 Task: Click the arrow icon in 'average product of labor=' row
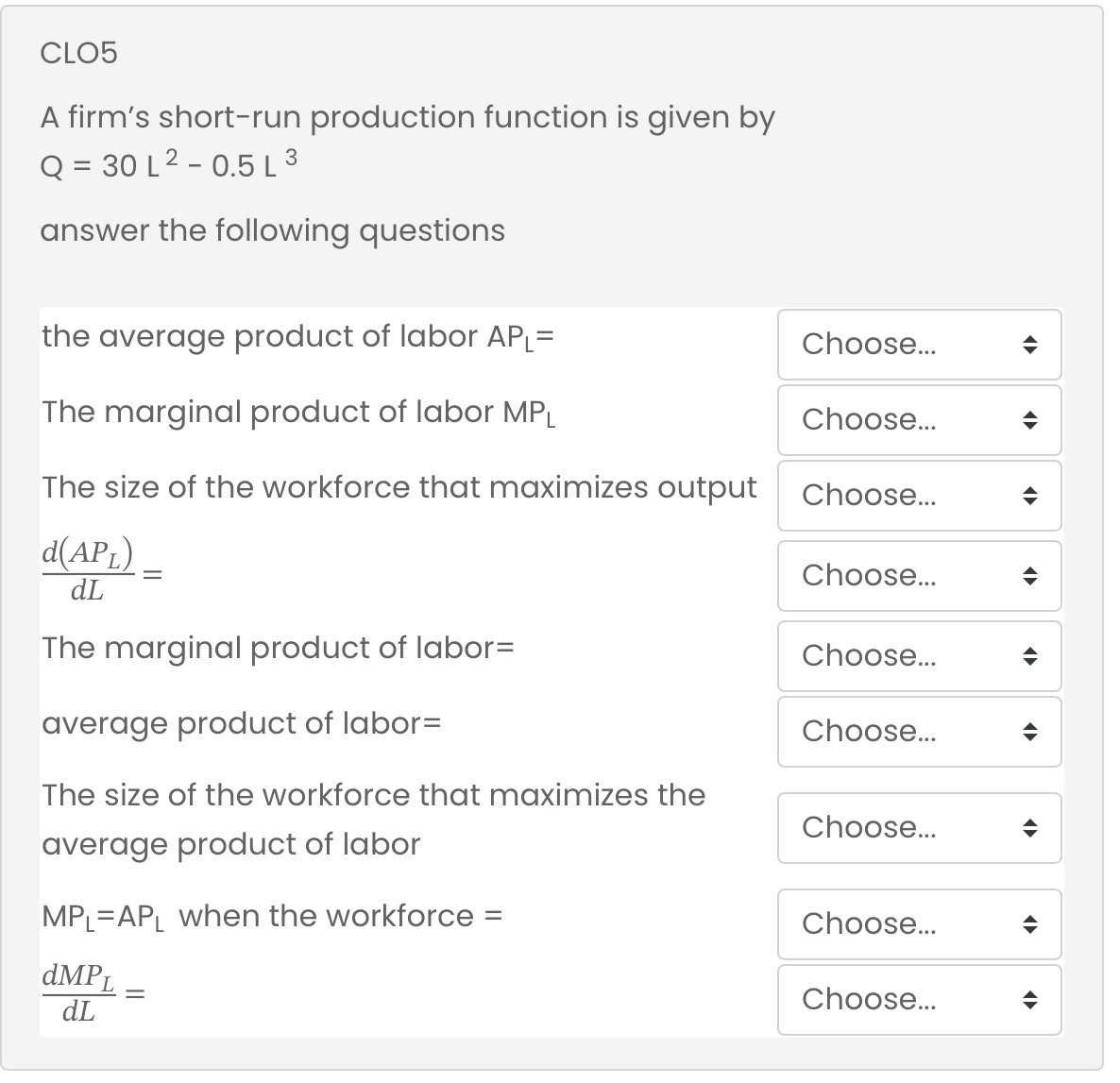point(1030,732)
